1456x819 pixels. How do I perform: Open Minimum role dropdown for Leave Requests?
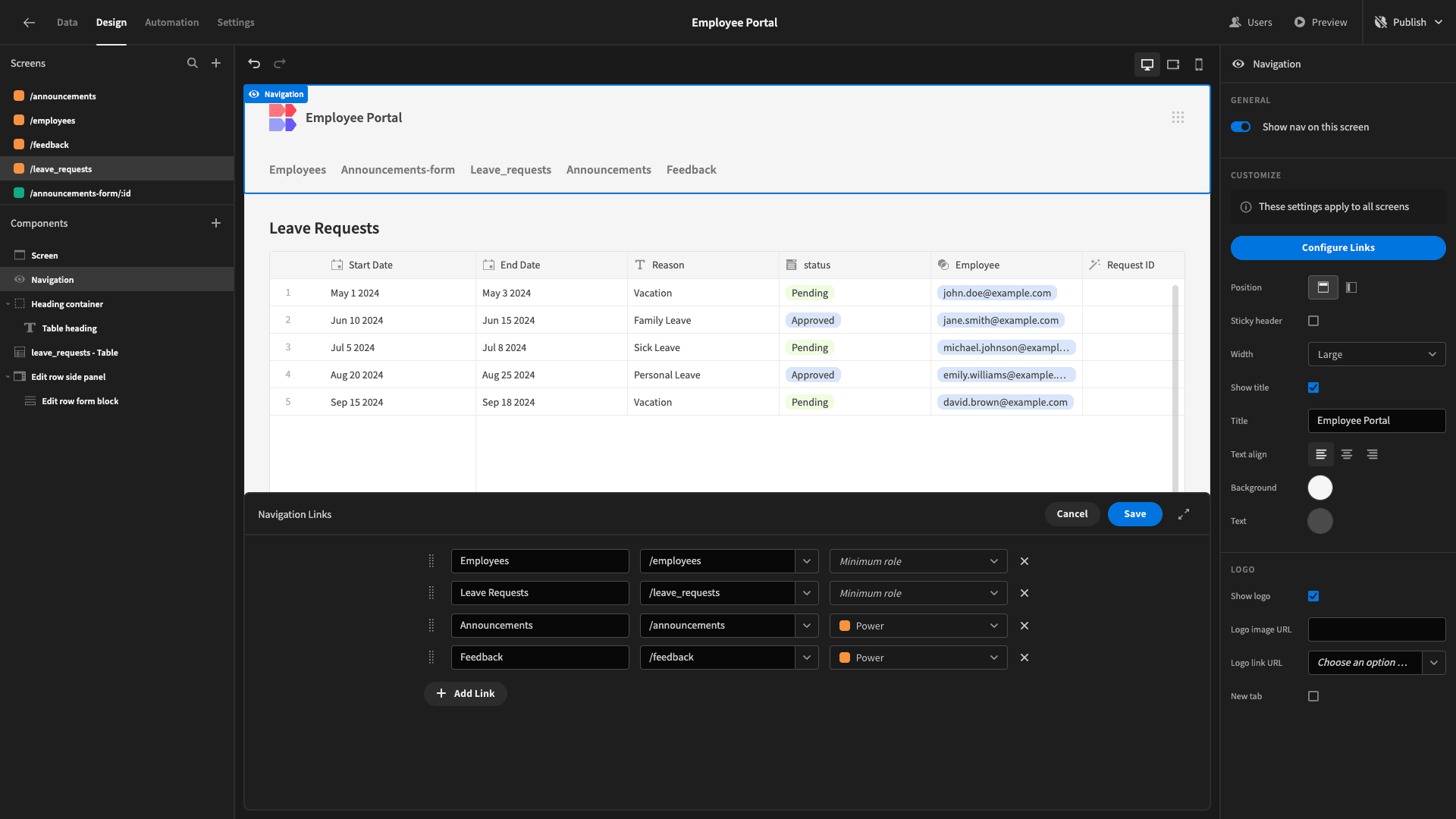click(x=918, y=593)
